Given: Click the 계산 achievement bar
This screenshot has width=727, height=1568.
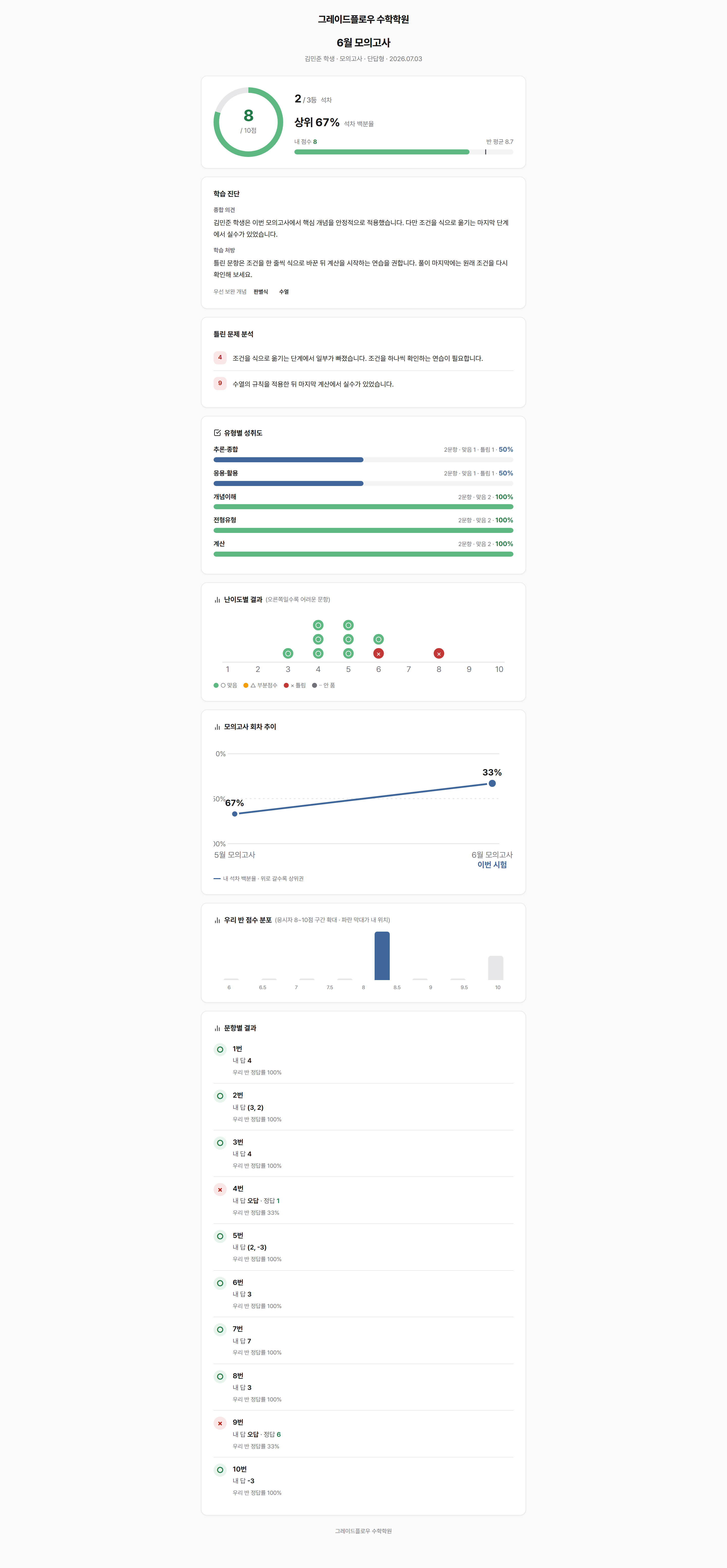Looking at the screenshot, I should pos(363,554).
